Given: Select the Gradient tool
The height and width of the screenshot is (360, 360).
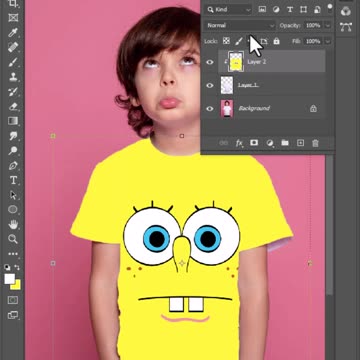Looking at the screenshot, I should click(x=13, y=121).
